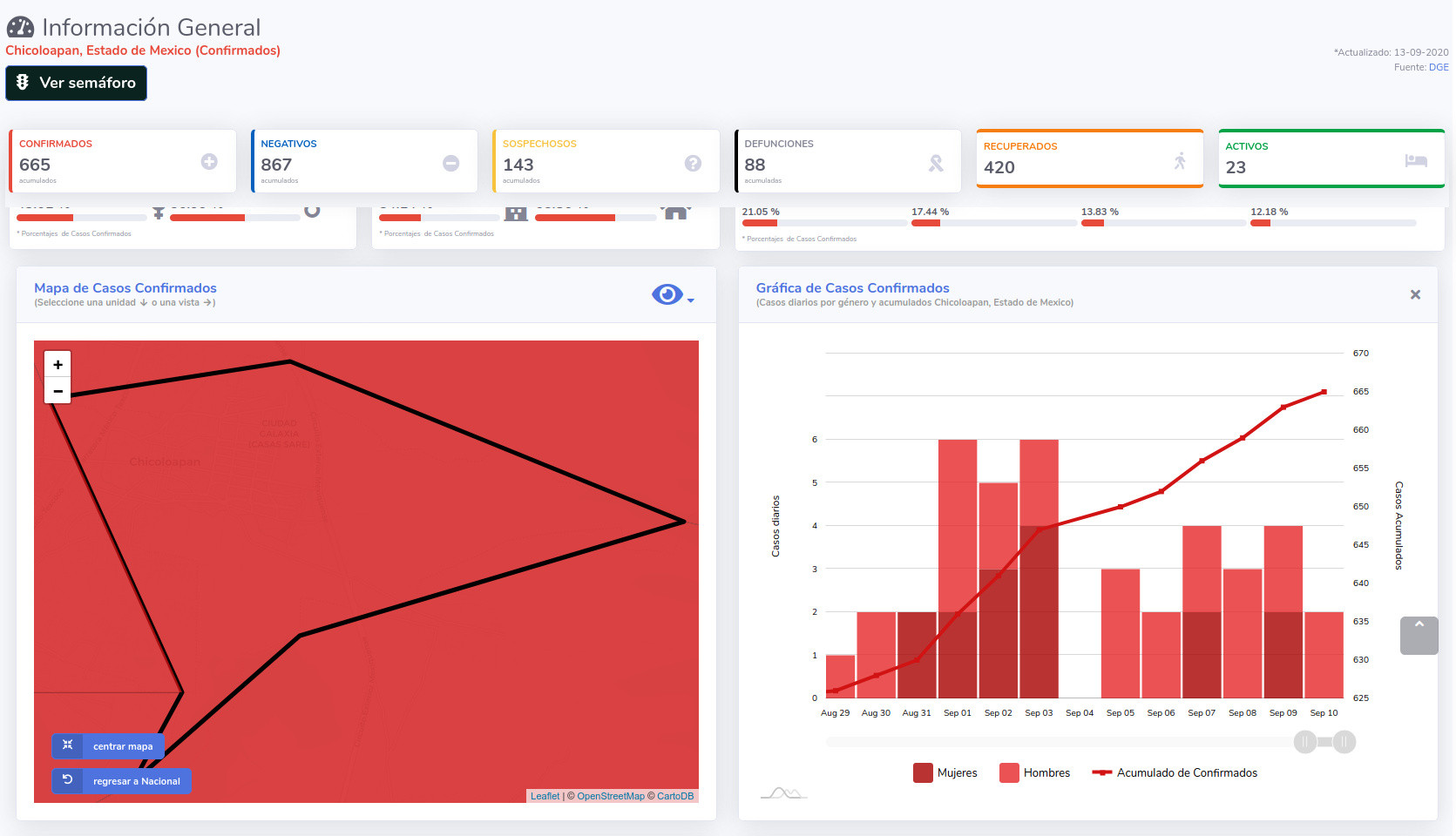Screen dimensions: 1456x836
Task: Select the SOSPECHOSOS 143 card
Action: [x=606, y=161]
